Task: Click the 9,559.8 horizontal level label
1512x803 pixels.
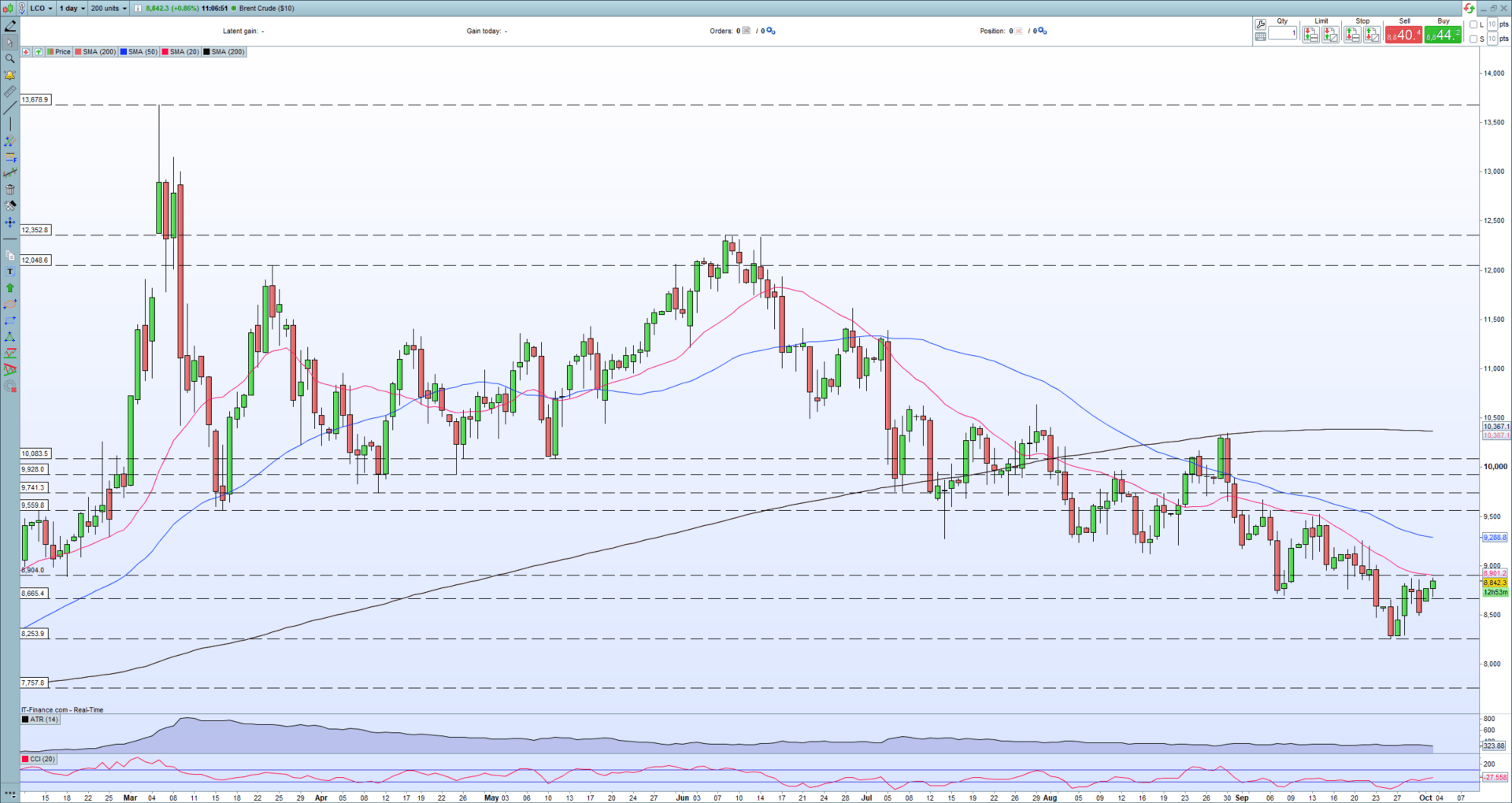Action: click(33, 505)
